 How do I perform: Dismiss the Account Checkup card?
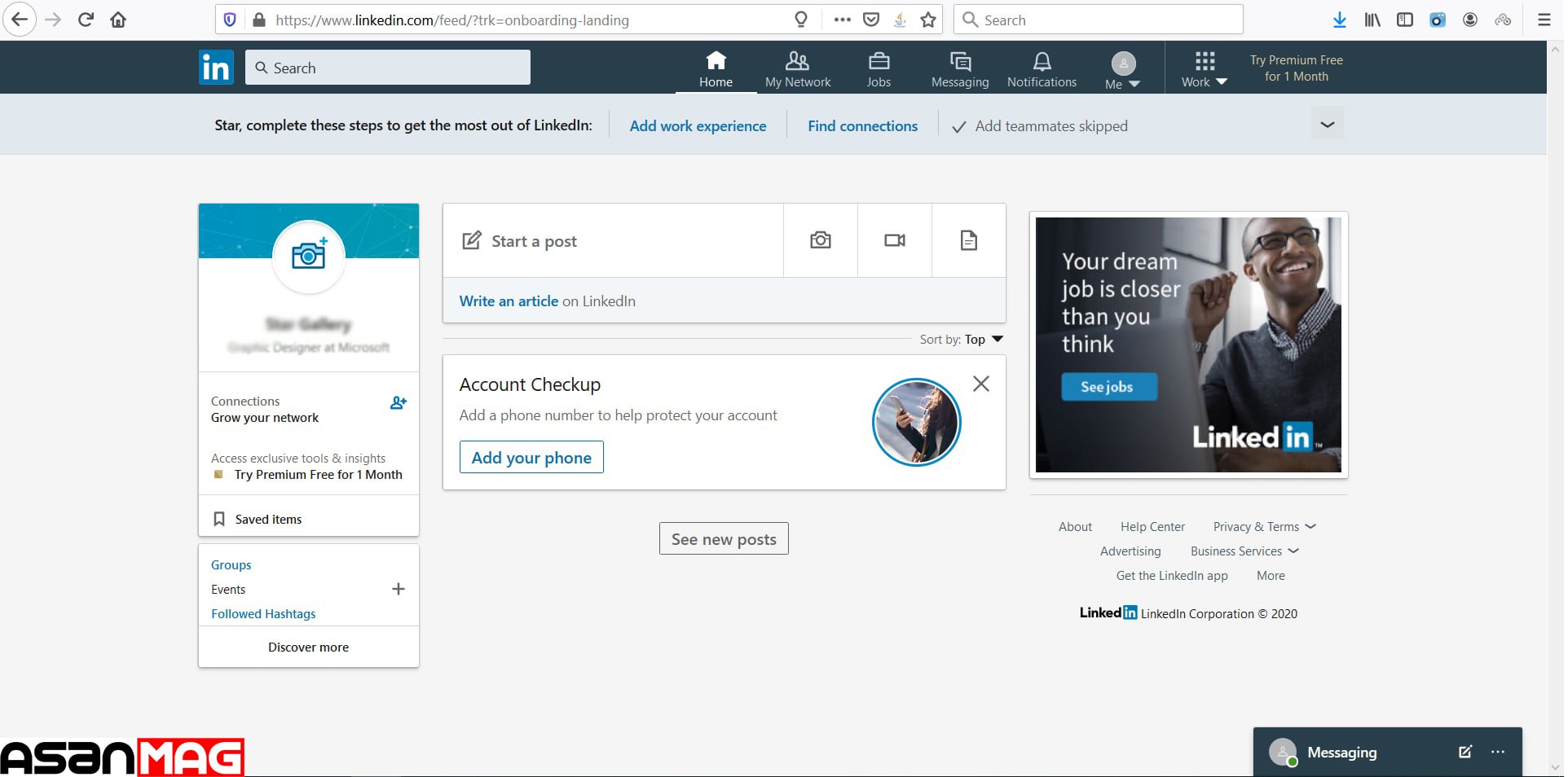pyautogui.click(x=981, y=384)
